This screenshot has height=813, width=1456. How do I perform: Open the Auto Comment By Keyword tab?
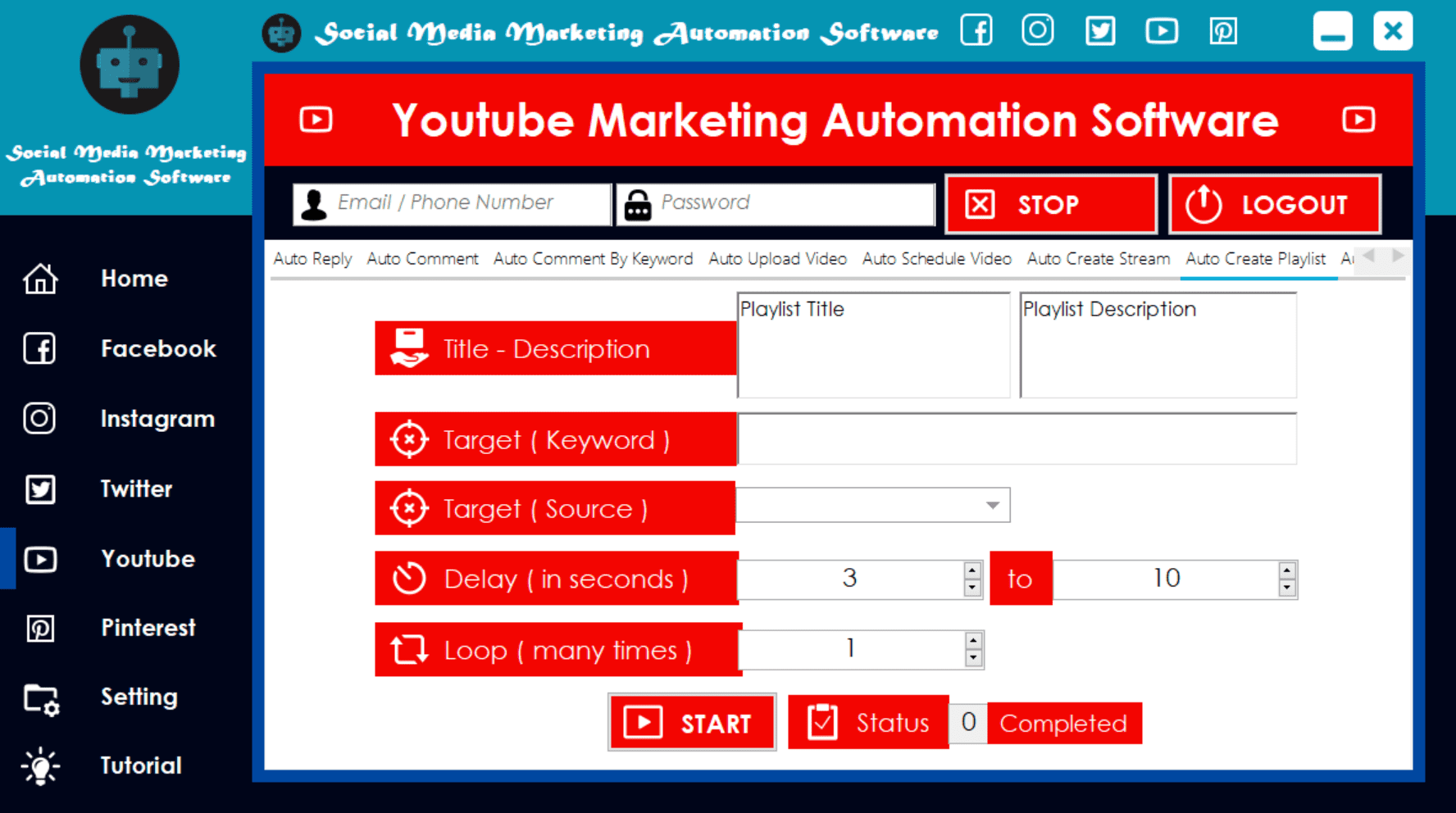click(593, 259)
